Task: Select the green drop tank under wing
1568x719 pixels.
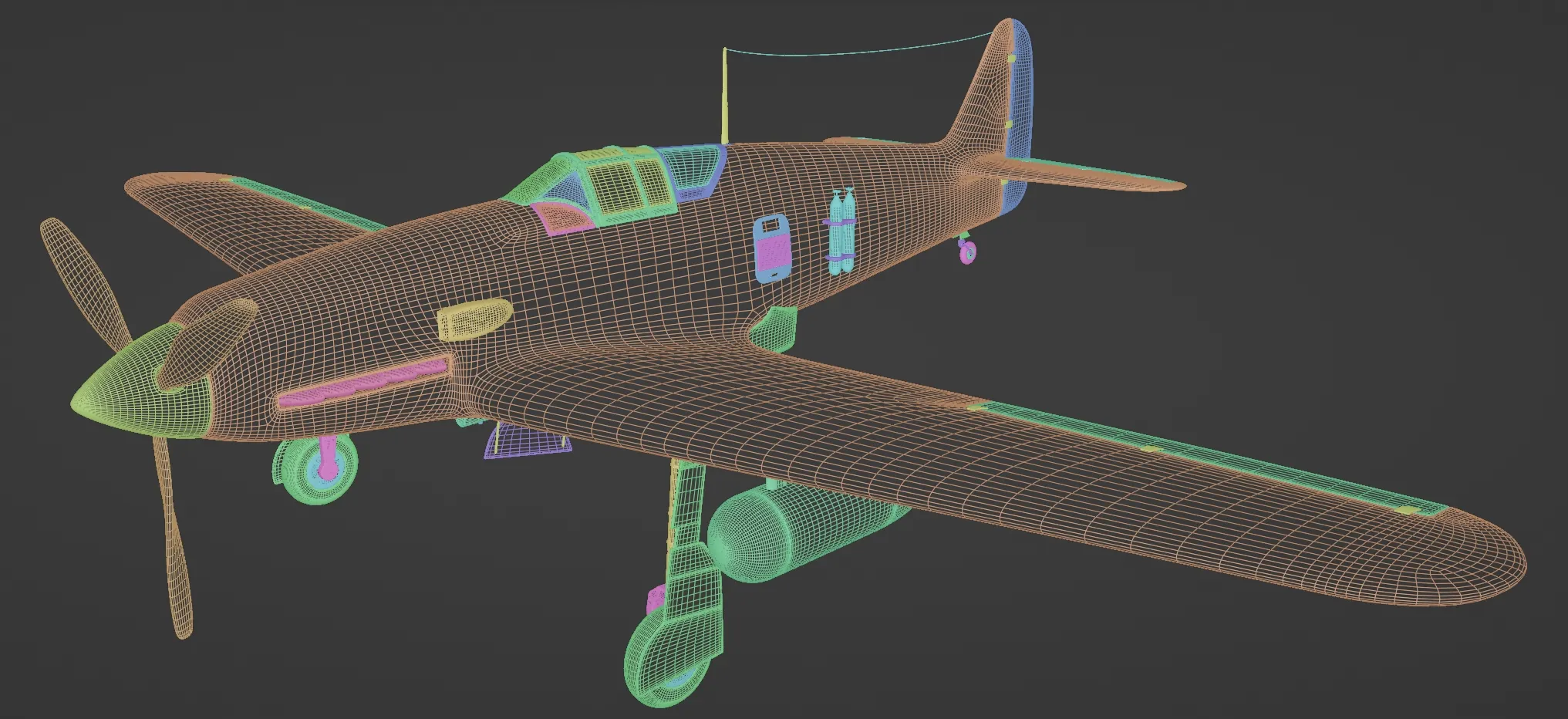Action: (x=794, y=534)
